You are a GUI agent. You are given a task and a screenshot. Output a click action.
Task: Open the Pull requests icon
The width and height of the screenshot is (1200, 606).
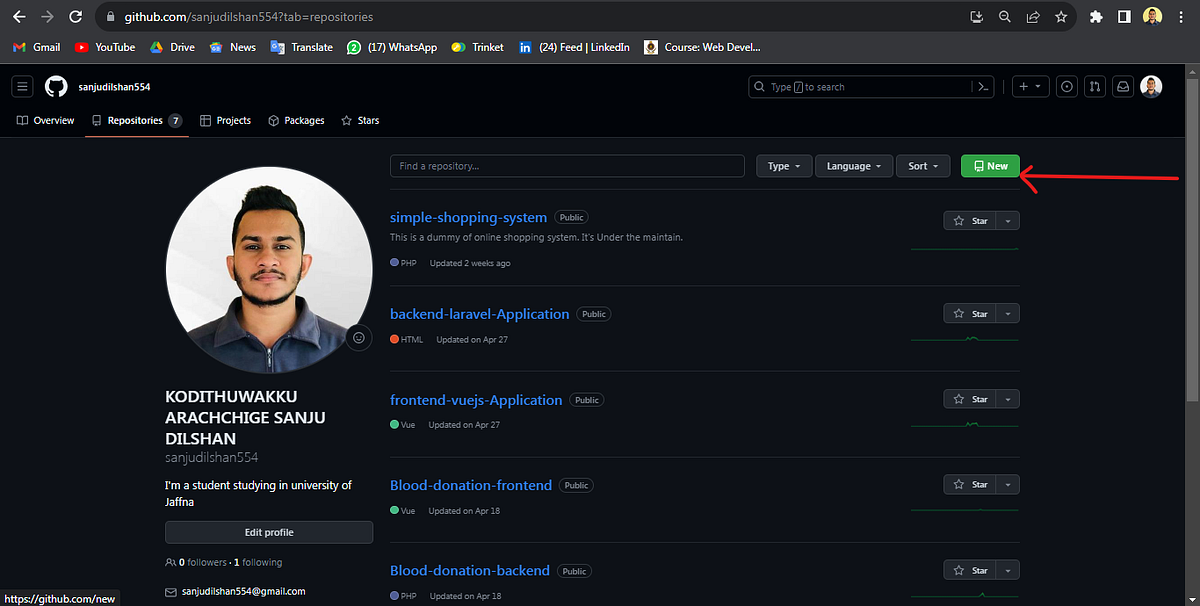(1094, 86)
